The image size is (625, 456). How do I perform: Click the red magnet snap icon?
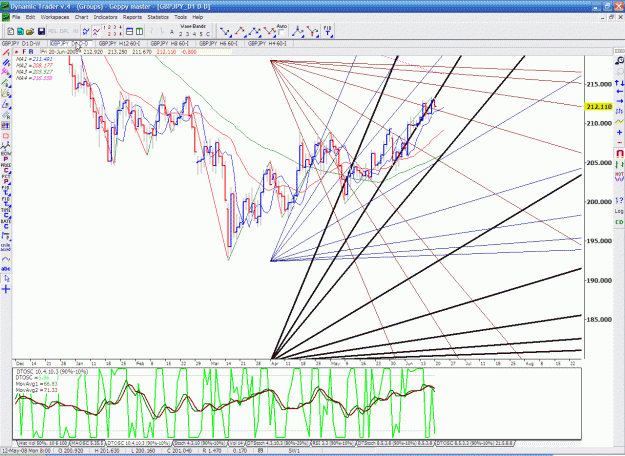619,153
